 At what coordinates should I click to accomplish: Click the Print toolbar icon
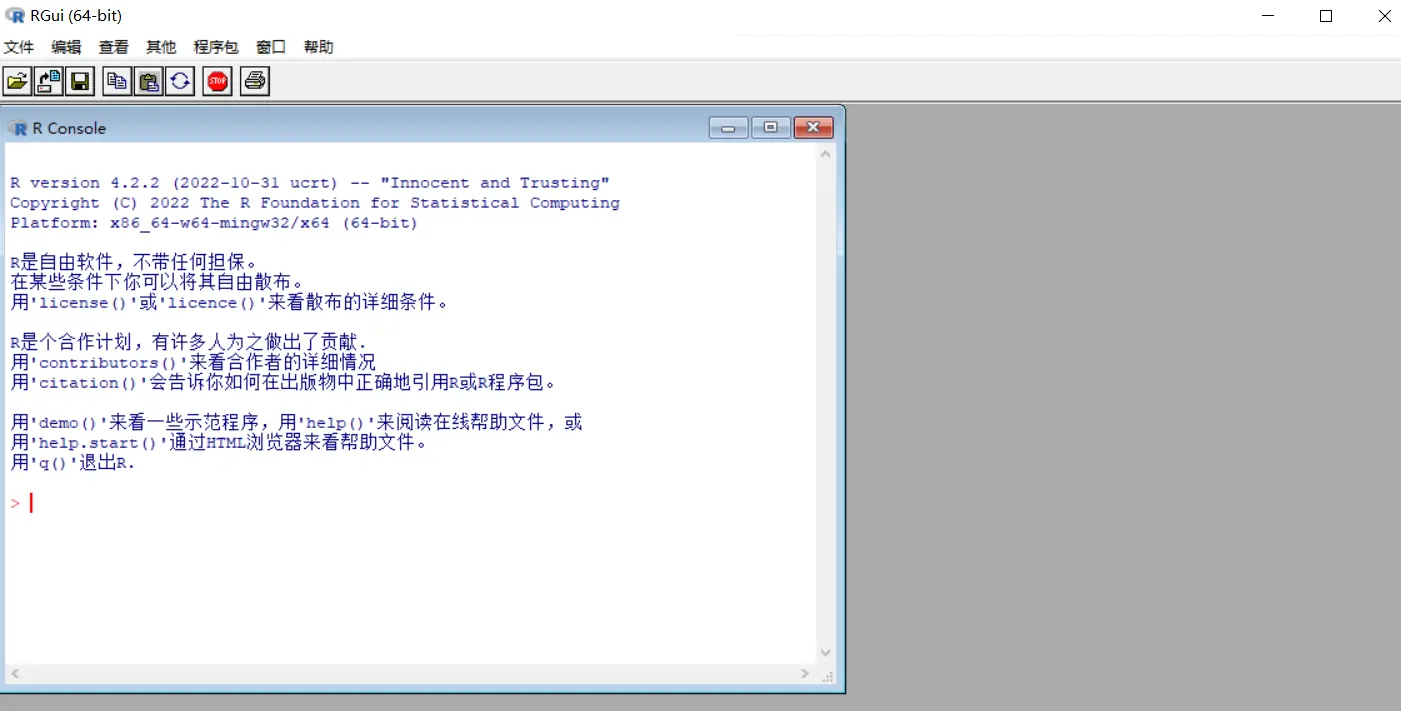tap(255, 81)
